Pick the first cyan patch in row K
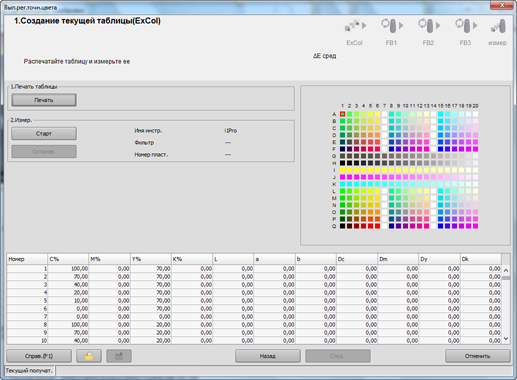Image resolution: width=517 pixels, height=380 pixels. tap(342, 184)
